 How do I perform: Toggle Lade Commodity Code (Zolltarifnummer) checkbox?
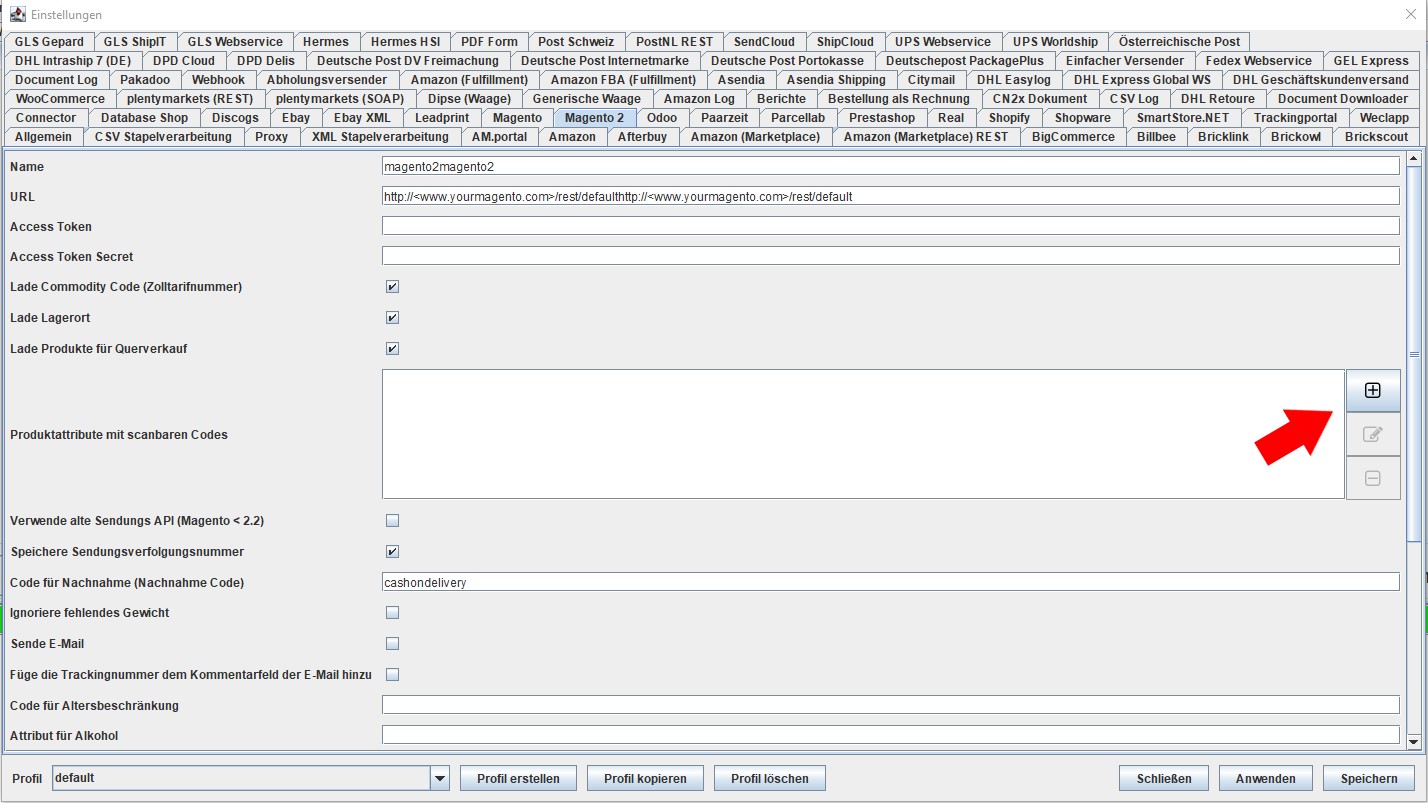(x=392, y=287)
